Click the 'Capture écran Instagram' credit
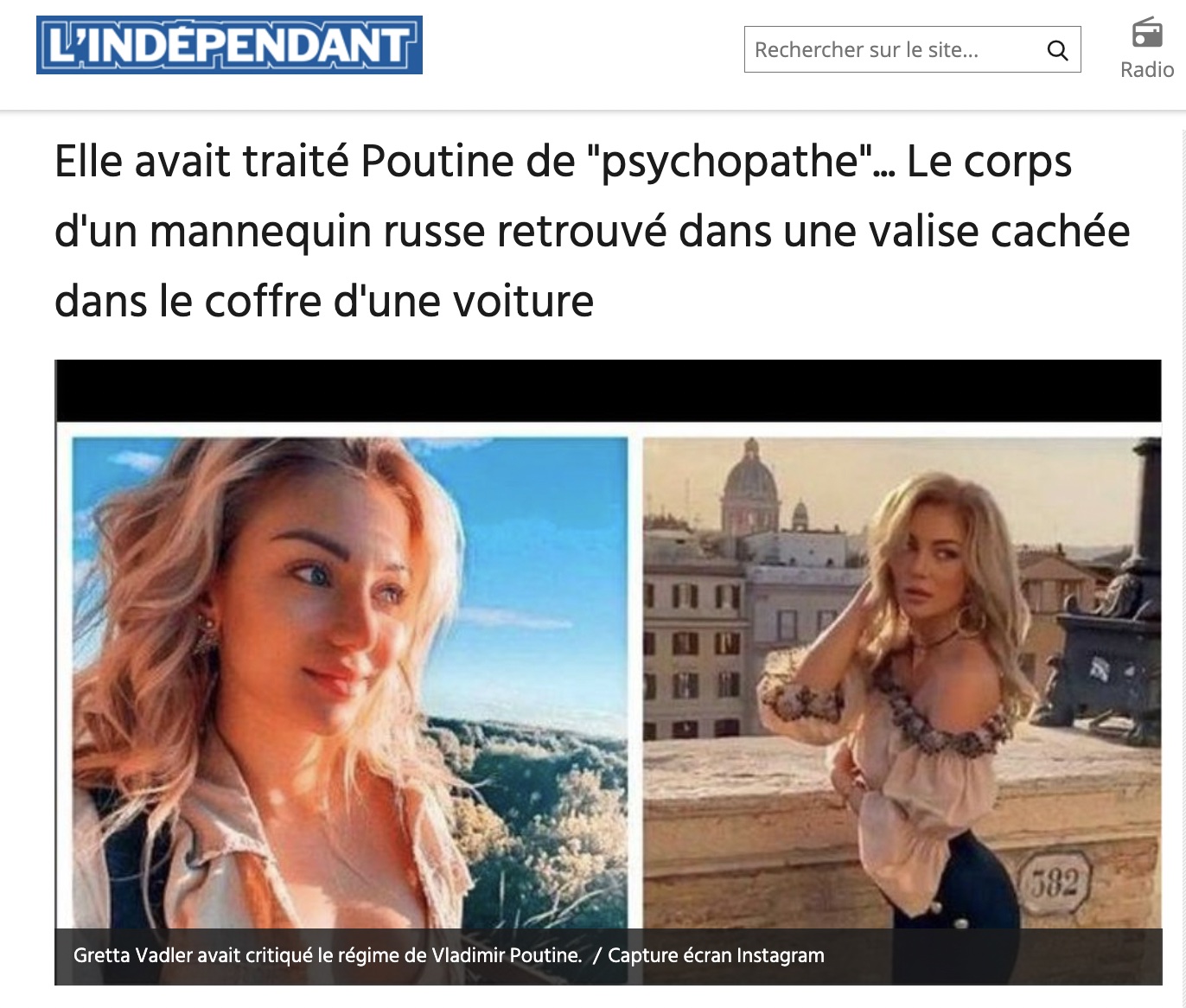Image resolution: width=1186 pixels, height=1008 pixels. tap(716, 955)
